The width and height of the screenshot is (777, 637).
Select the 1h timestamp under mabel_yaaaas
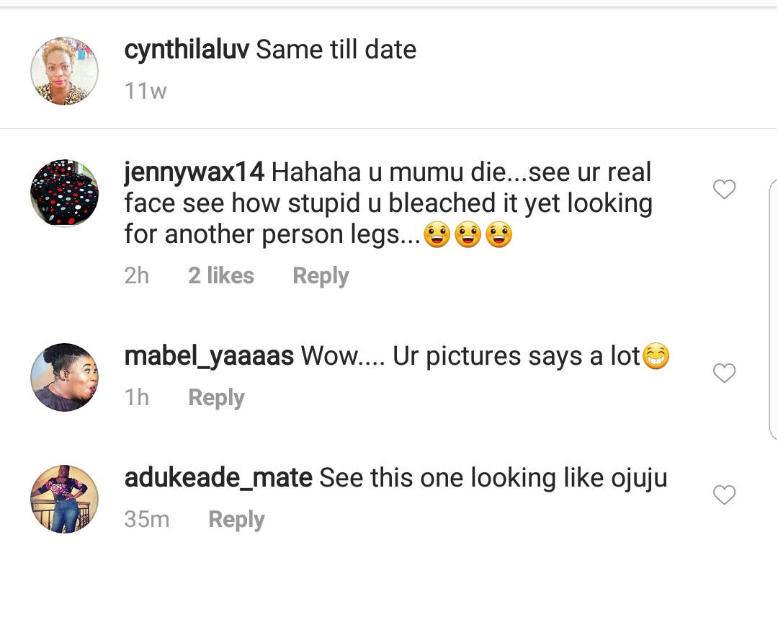(x=137, y=398)
